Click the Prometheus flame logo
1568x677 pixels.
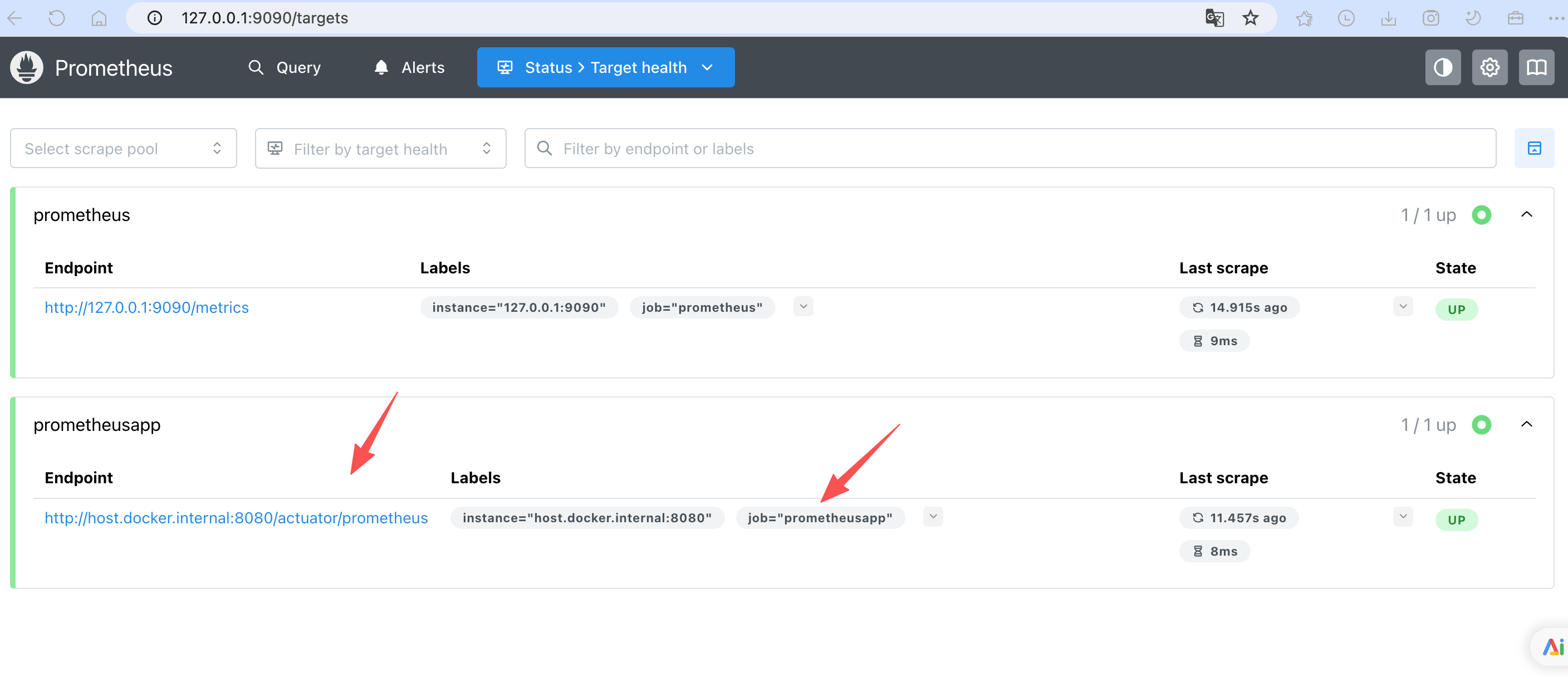[x=27, y=67]
